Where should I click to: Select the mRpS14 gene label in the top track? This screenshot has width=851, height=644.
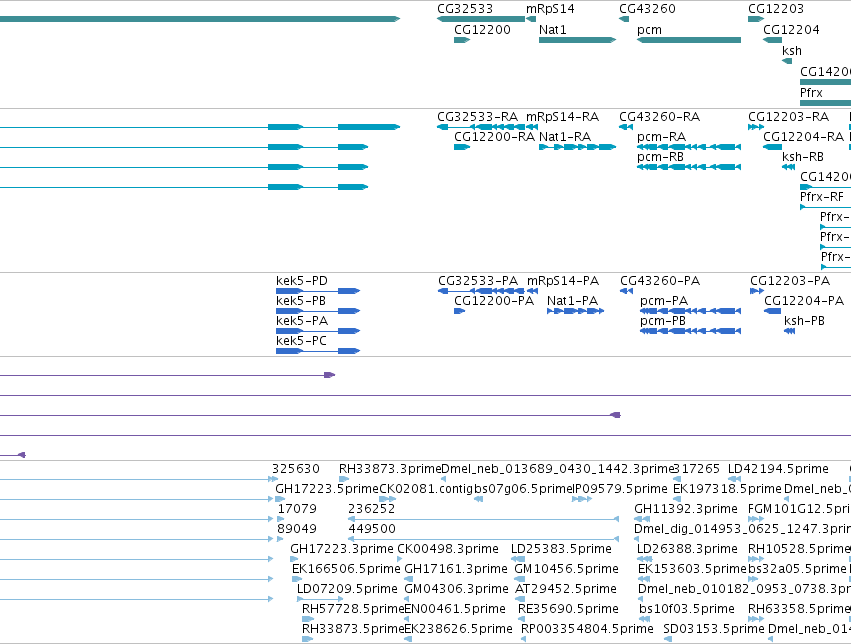pyautogui.click(x=550, y=9)
